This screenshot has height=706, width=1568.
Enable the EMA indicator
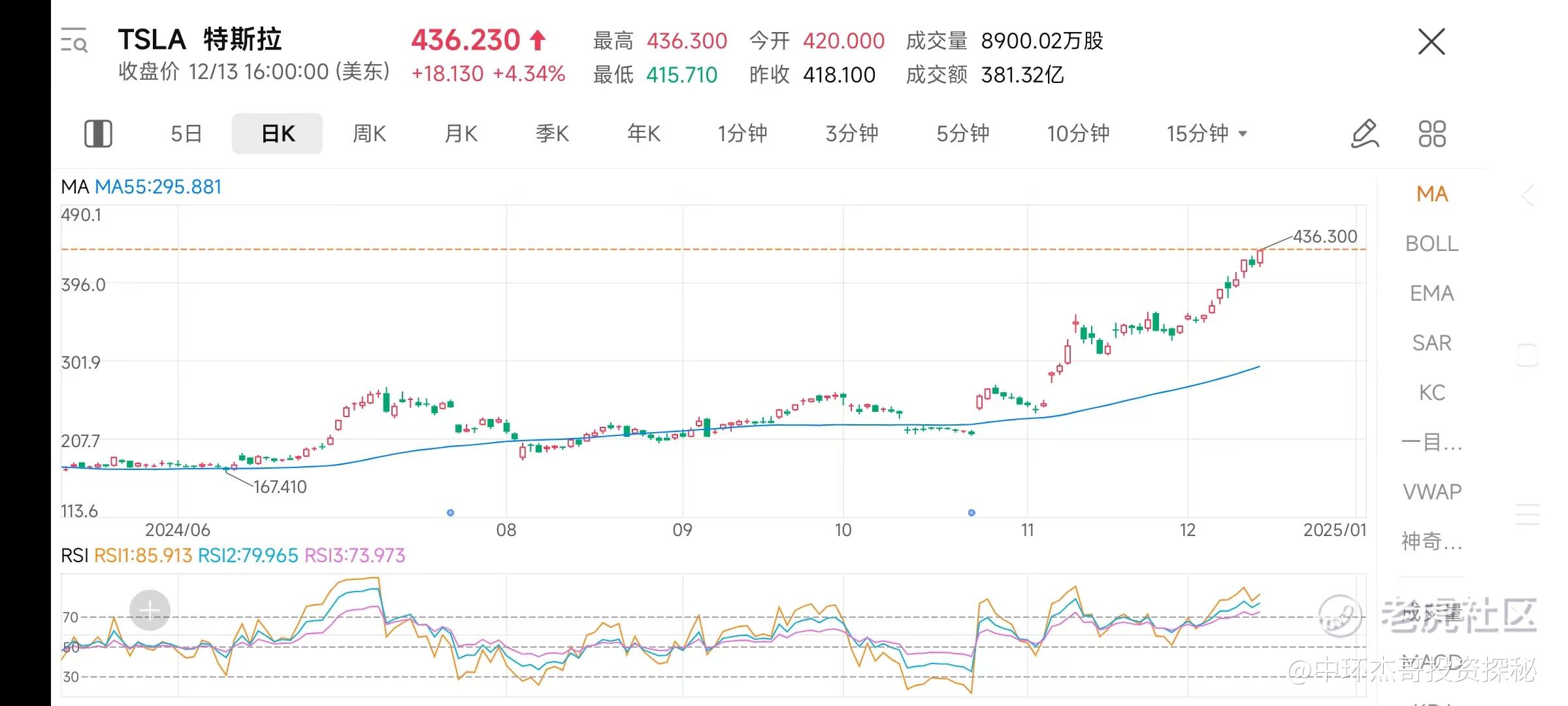pyautogui.click(x=1431, y=294)
